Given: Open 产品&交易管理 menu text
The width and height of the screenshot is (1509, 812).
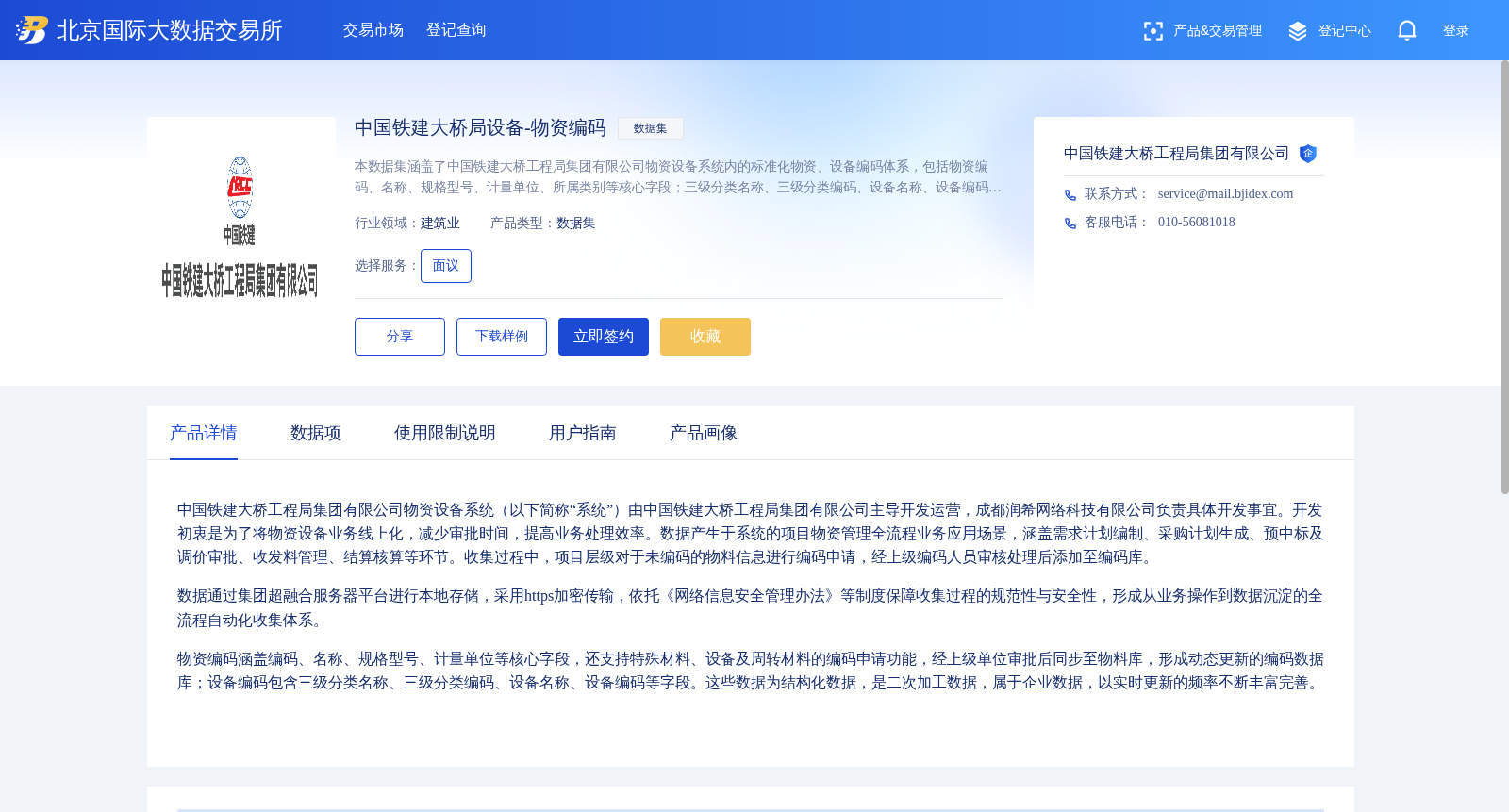Looking at the screenshot, I should [1218, 31].
